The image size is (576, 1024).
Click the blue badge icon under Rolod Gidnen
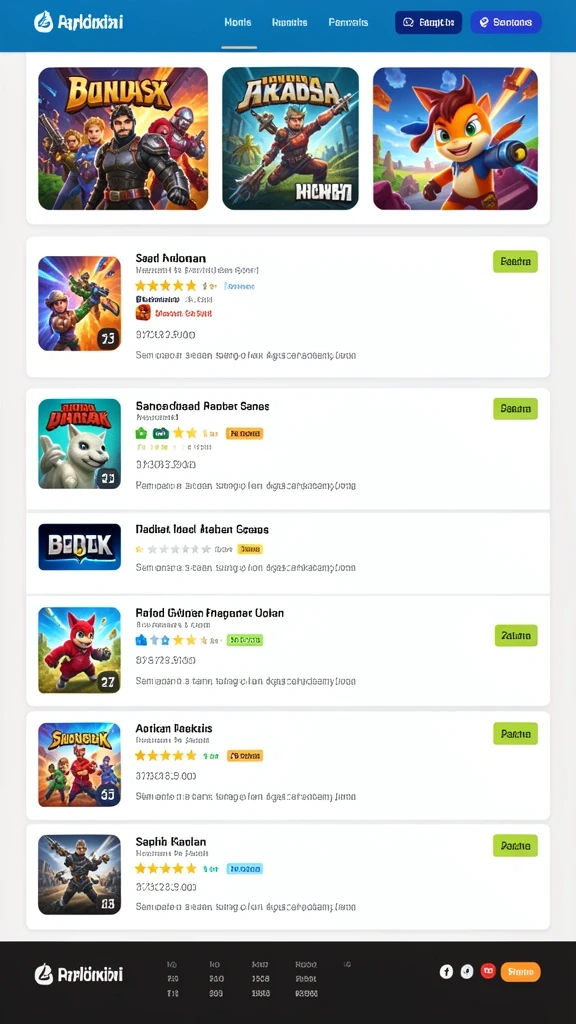click(x=141, y=640)
